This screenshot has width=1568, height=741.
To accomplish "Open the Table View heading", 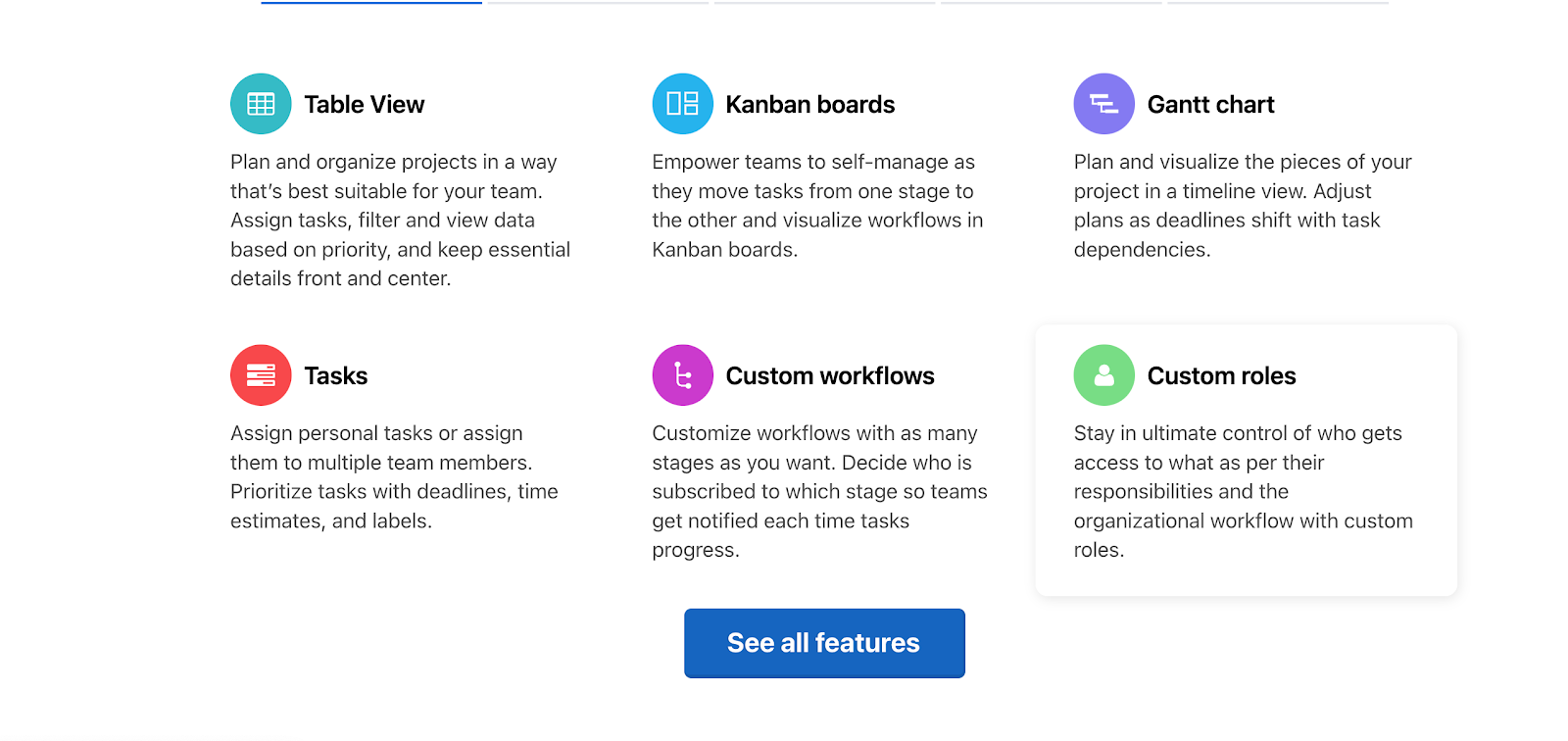I will point(364,105).
